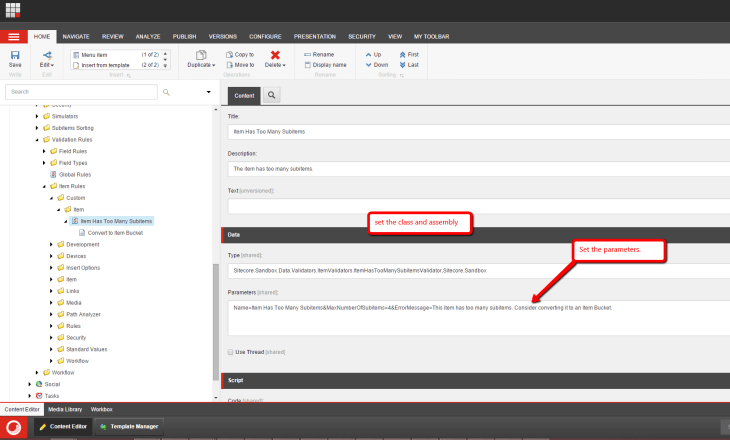The image size is (730, 440).
Task: Click the search magnifier next to Search box
Action: tap(166, 92)
